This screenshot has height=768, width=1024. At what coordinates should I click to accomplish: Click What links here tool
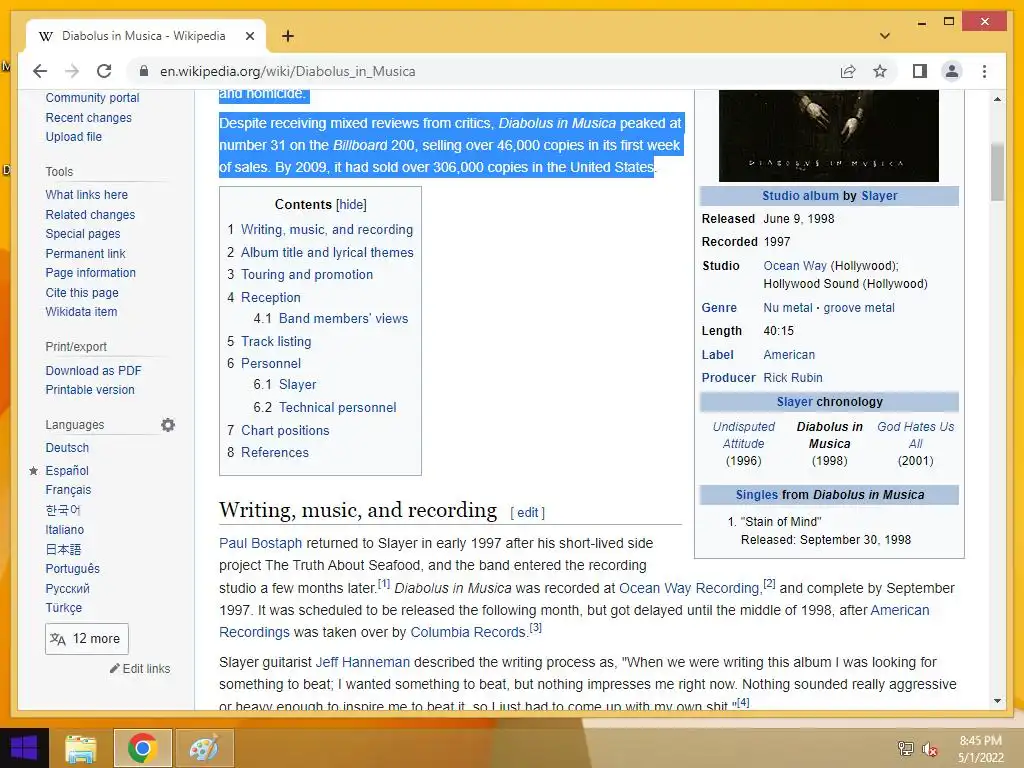87,195
